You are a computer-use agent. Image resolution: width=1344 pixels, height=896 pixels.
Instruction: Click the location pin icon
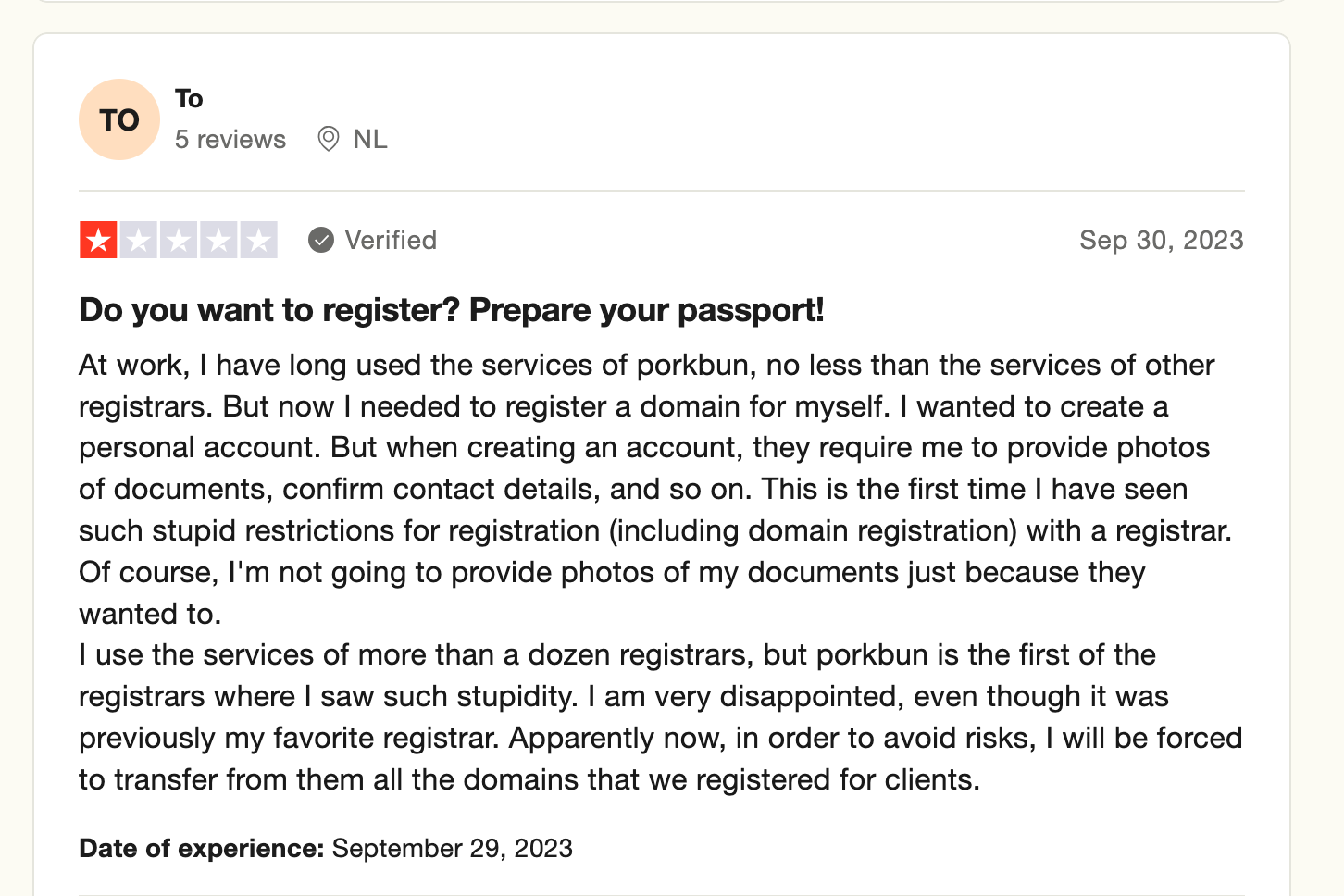328,139
